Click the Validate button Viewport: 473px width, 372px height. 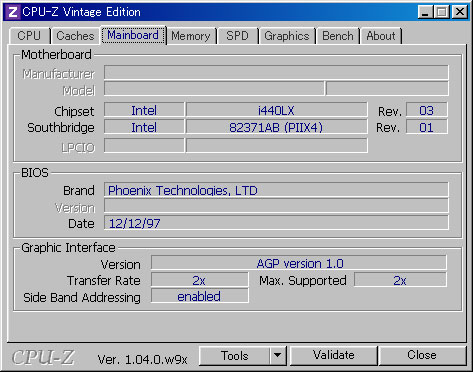[x=334, y=356]
